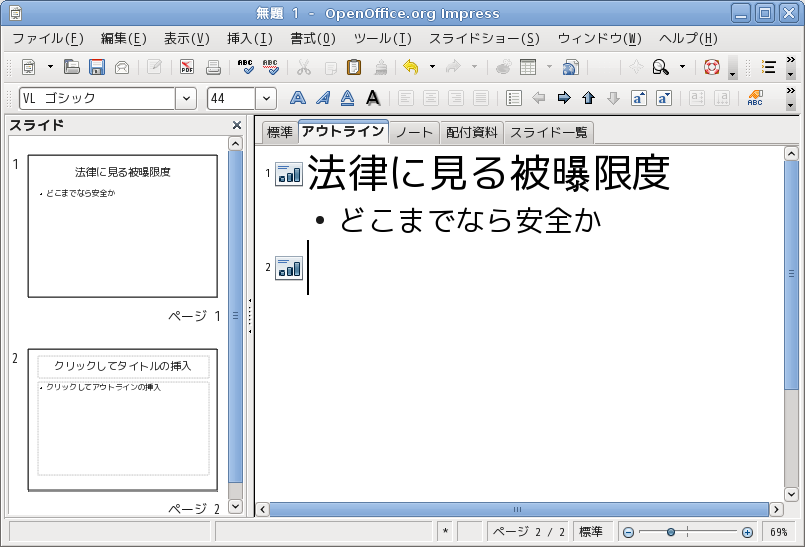Open the スライドショー menu
Screen dimensions: 805x547
point(484,39)
